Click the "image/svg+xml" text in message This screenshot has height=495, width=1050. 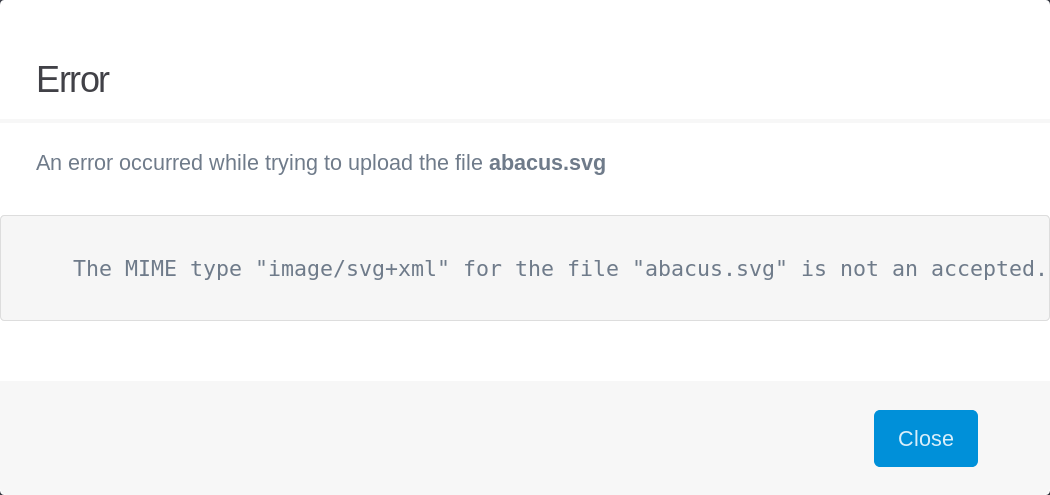[x=352, y=269]
